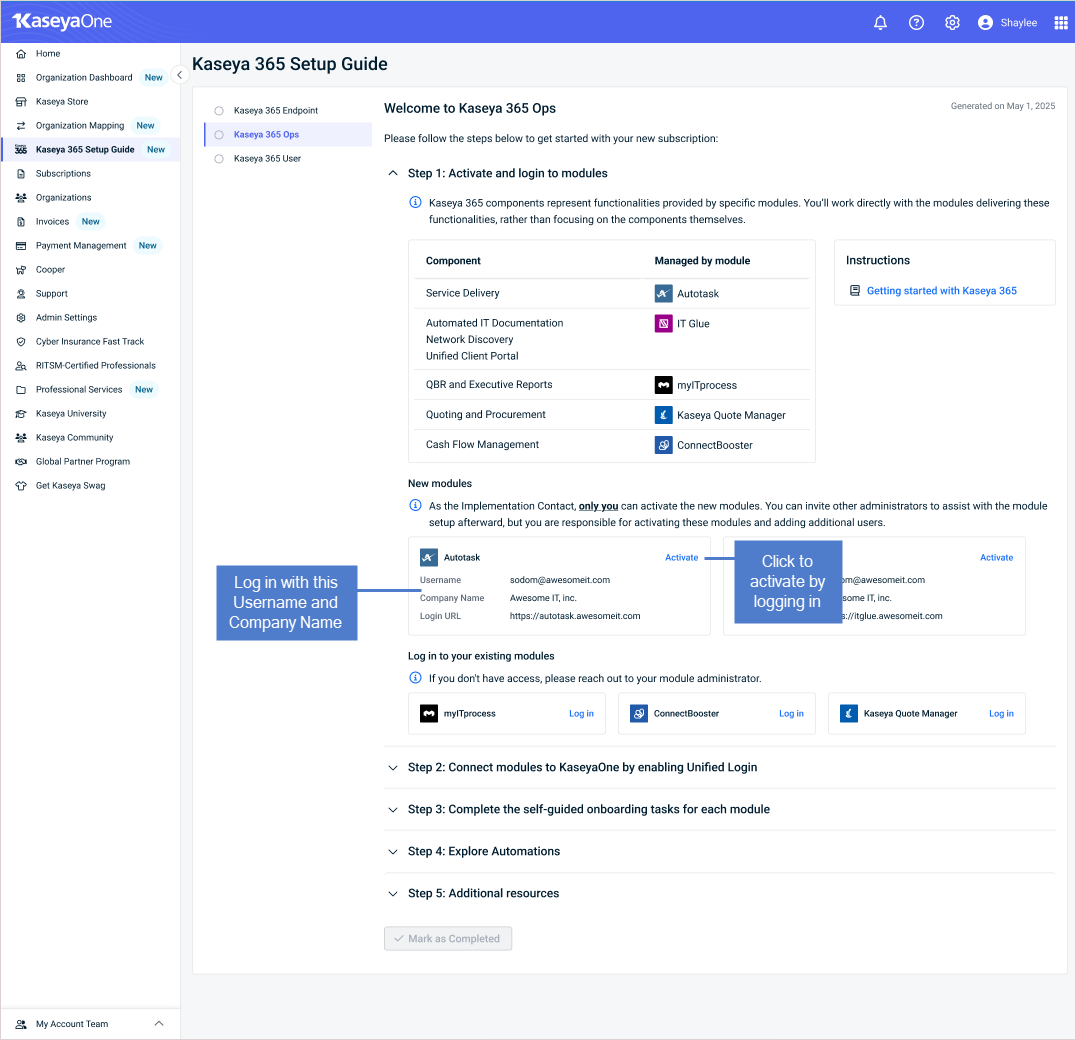Expand the My Account Team panel chevron

point(159,1024)
